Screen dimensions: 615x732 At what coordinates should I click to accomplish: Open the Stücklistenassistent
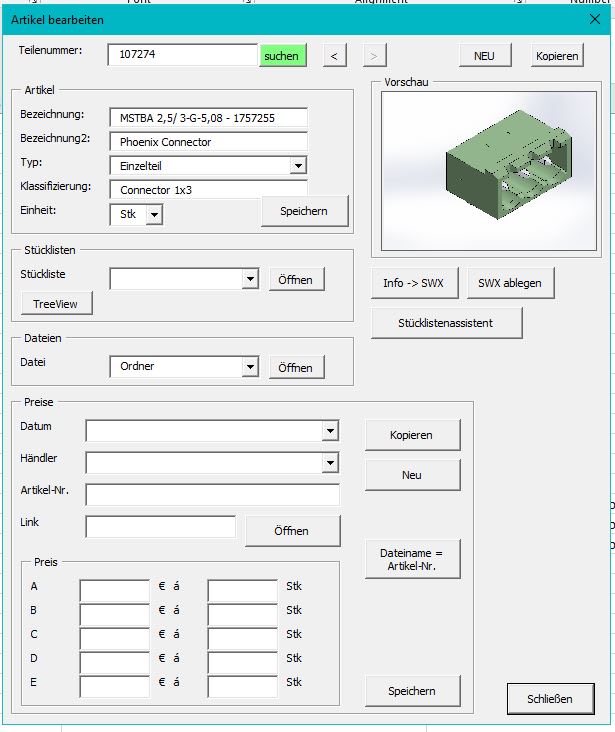point(446,323)
